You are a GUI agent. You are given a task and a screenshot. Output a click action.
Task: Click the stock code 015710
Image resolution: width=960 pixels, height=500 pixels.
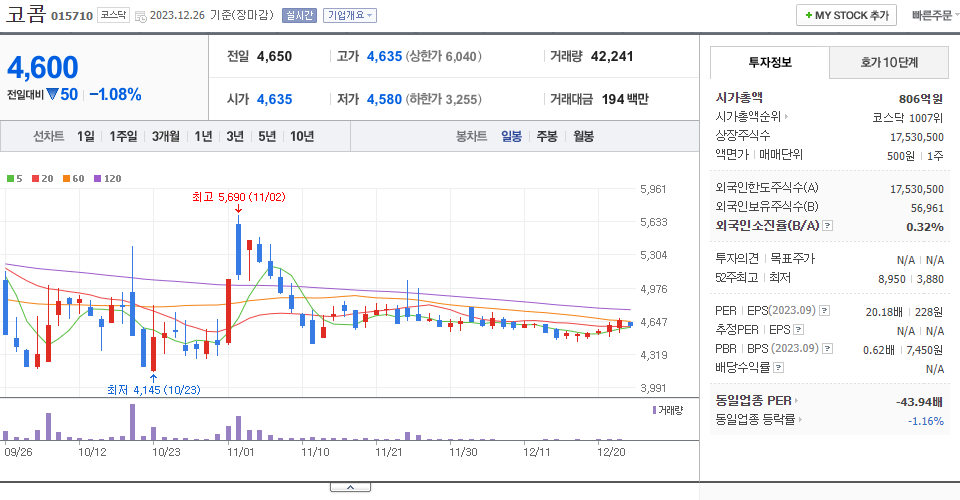coord(72,16)
